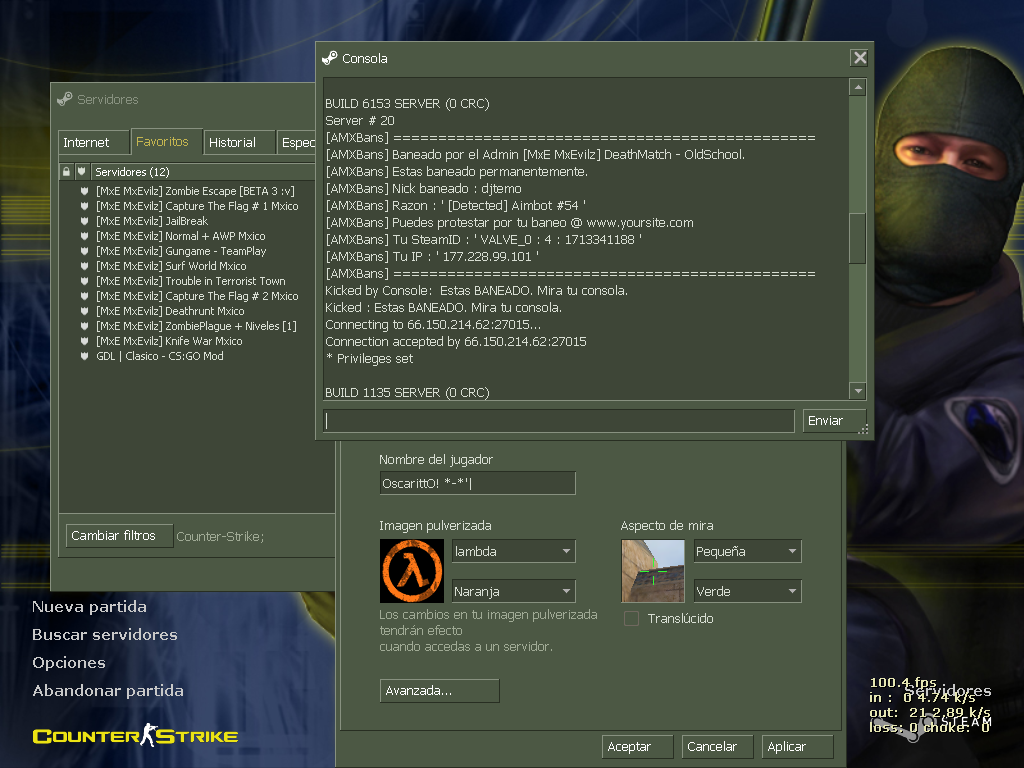This screenshot has width=1024, height=768.
Task: Click the Servidores (12) column header
Action: (204, 172)
